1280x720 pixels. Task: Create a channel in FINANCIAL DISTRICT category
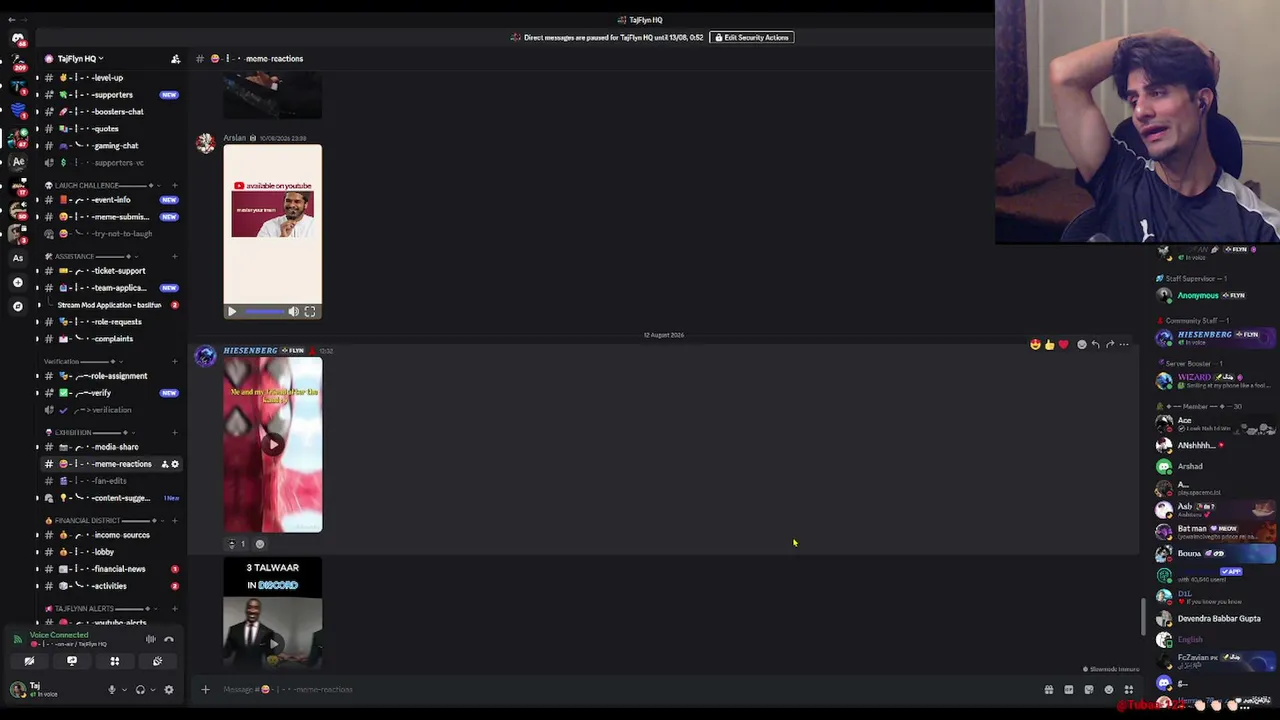click(174, 521)
